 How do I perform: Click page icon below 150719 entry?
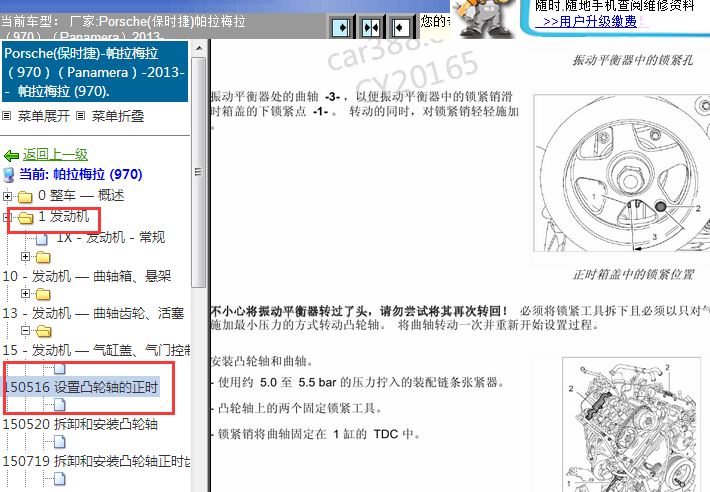tap(60, 479)
